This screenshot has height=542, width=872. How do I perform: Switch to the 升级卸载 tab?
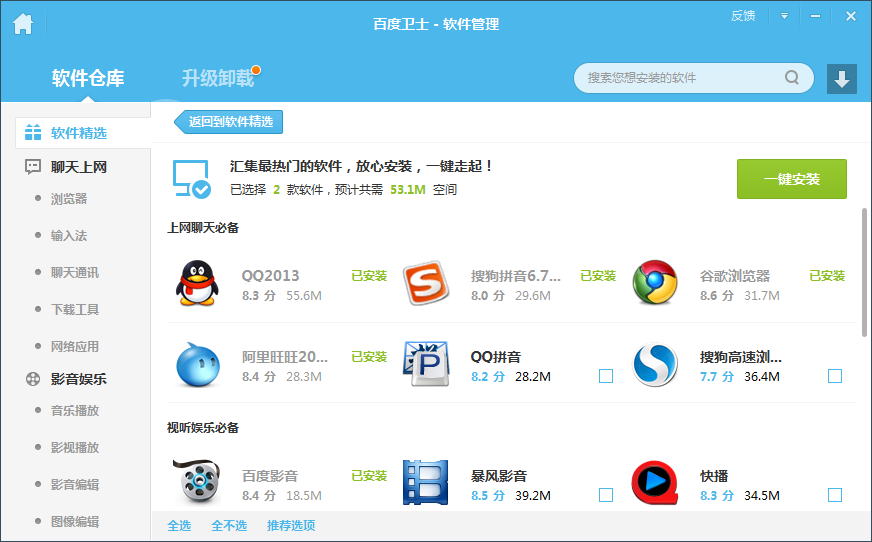217,78
